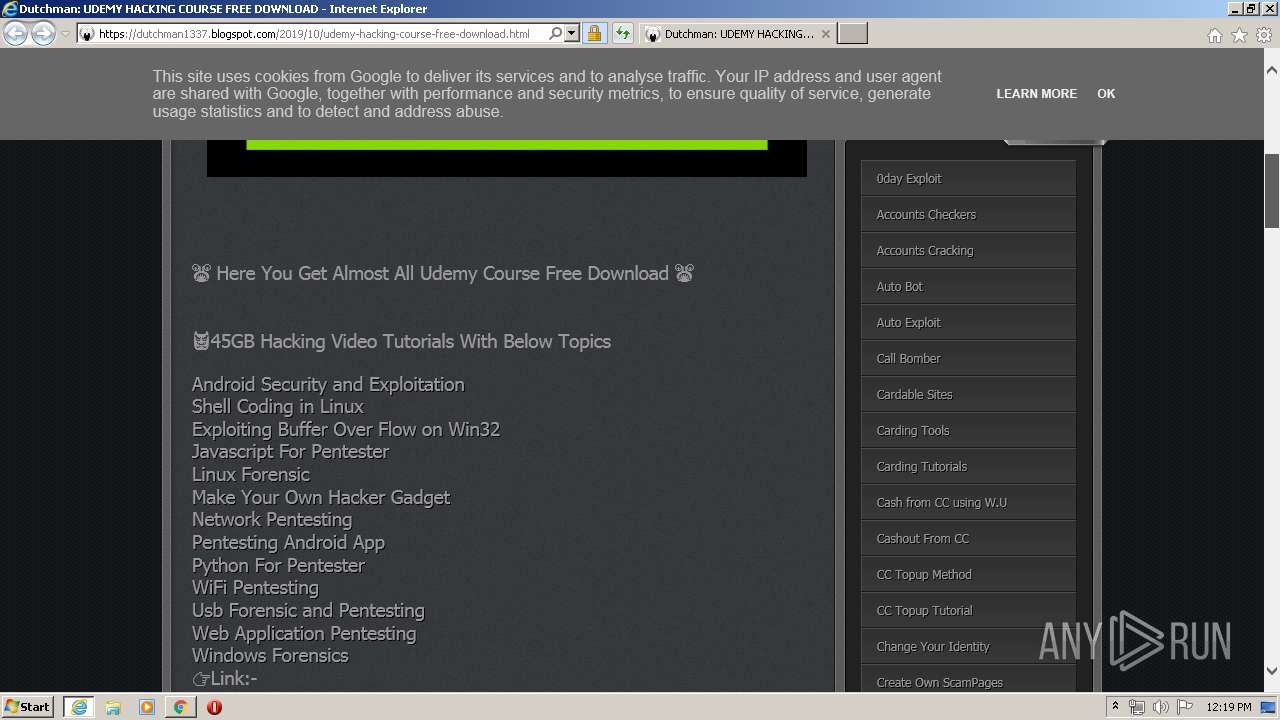This screenshot has width=1280, height=720.
Task: Open the Call Bomber category
Action: coord(968,358)
